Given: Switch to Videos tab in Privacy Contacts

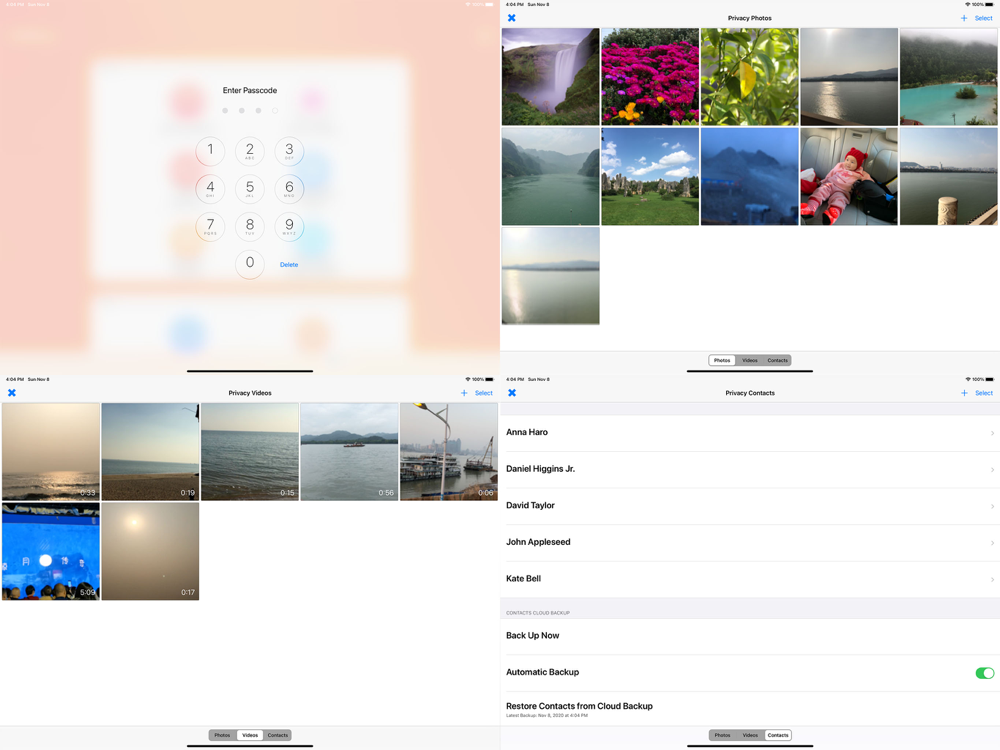Looking at the screenshot, I should click(750, 735).
